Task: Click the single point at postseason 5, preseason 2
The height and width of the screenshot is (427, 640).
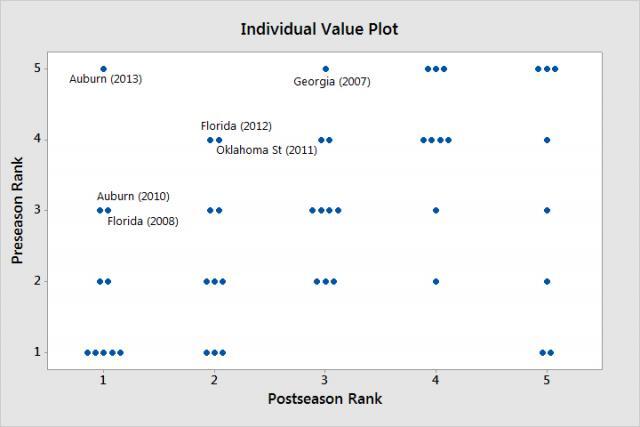Action: 547,281
